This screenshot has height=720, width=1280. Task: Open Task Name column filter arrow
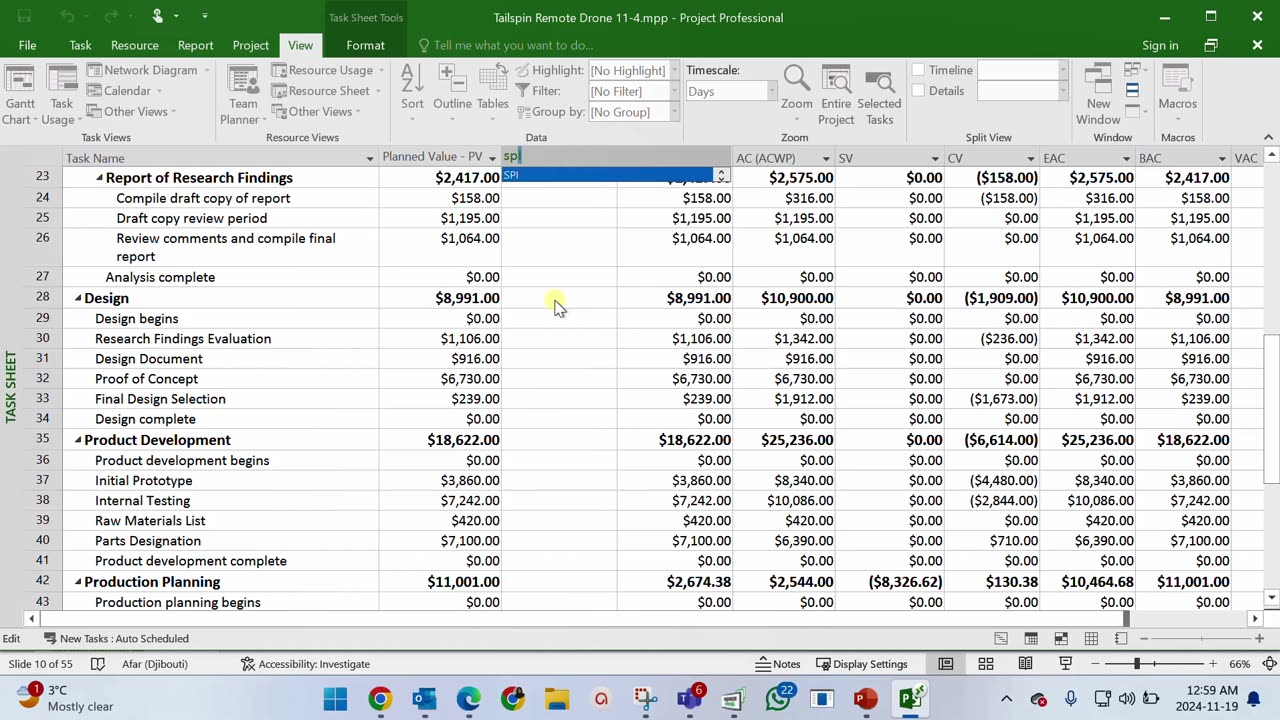click(370, 158)
